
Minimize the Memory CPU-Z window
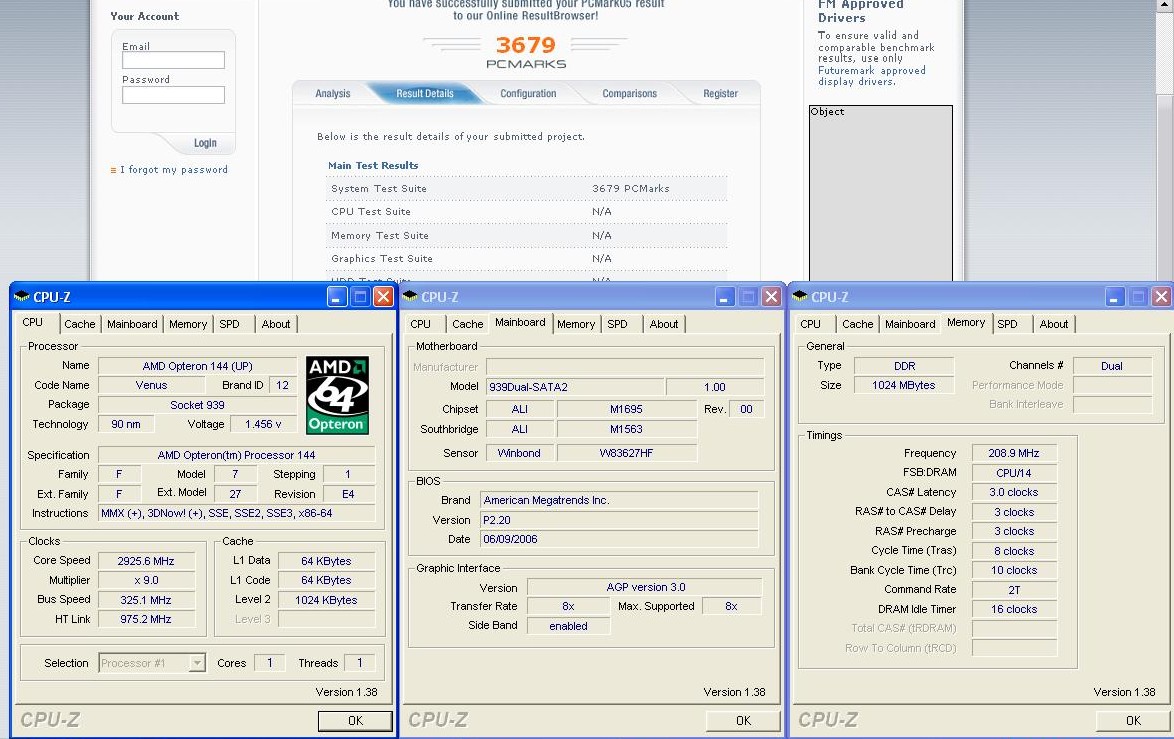point(1114,297)
